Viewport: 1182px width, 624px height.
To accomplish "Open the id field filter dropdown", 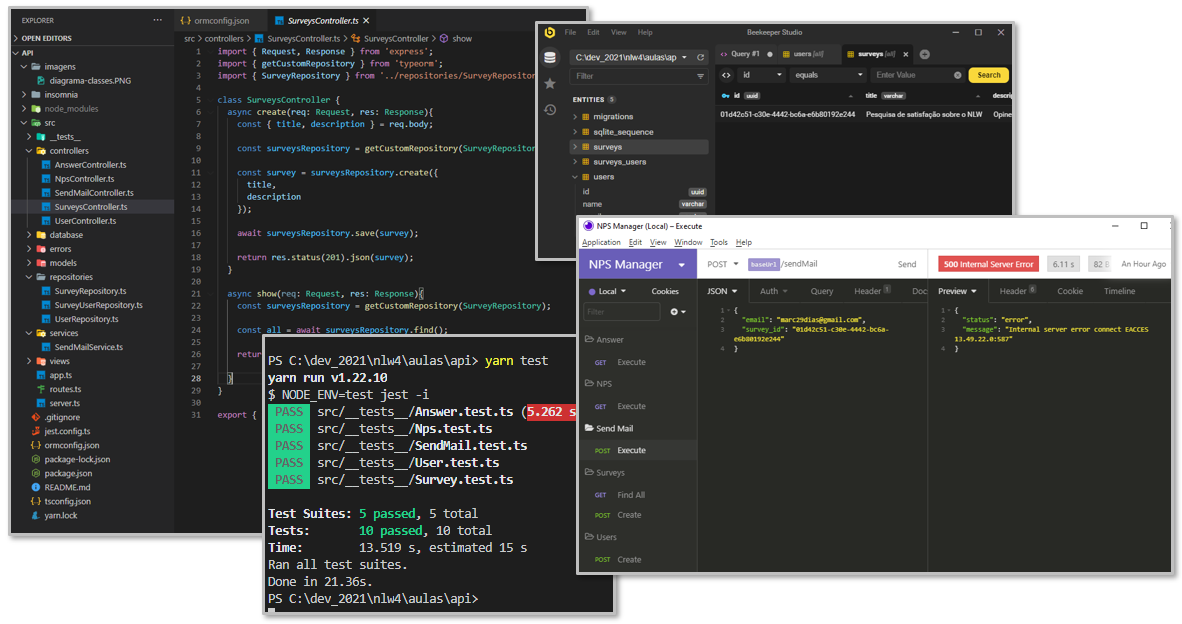I will tap(762, 75).
